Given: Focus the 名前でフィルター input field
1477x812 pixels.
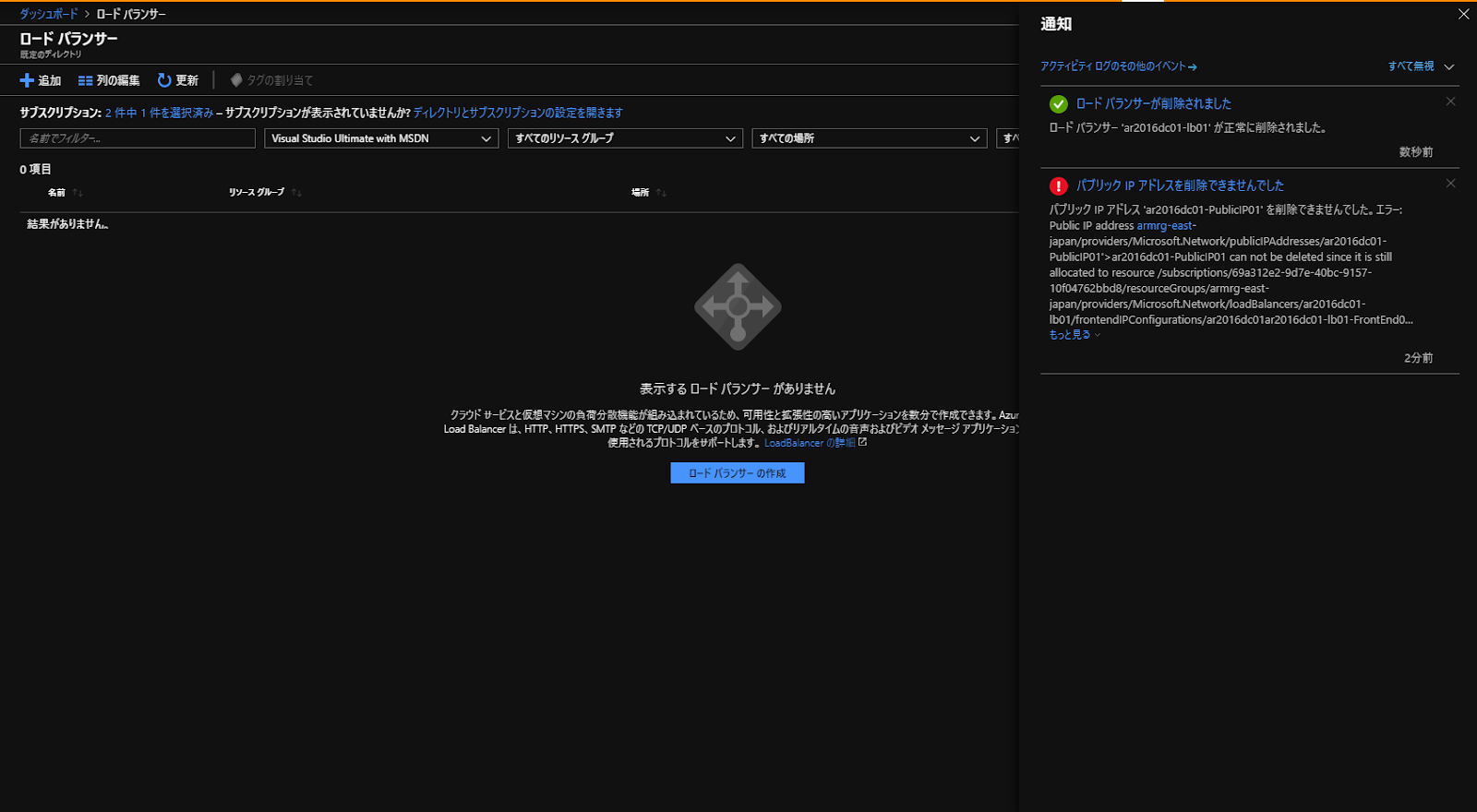Looking at the screenshot, I should [x=138, y=138].
